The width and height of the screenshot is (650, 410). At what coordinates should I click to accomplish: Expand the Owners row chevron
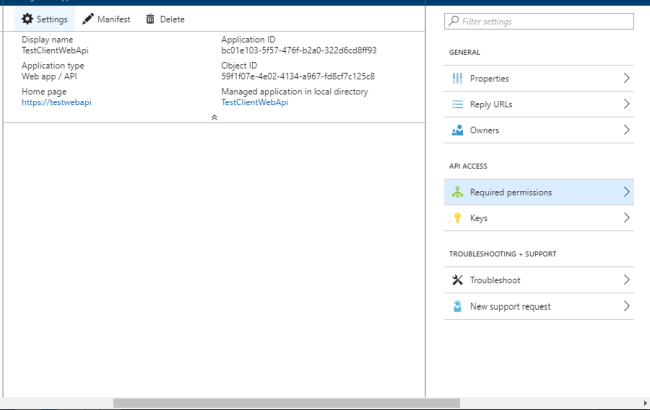point(626,130)
